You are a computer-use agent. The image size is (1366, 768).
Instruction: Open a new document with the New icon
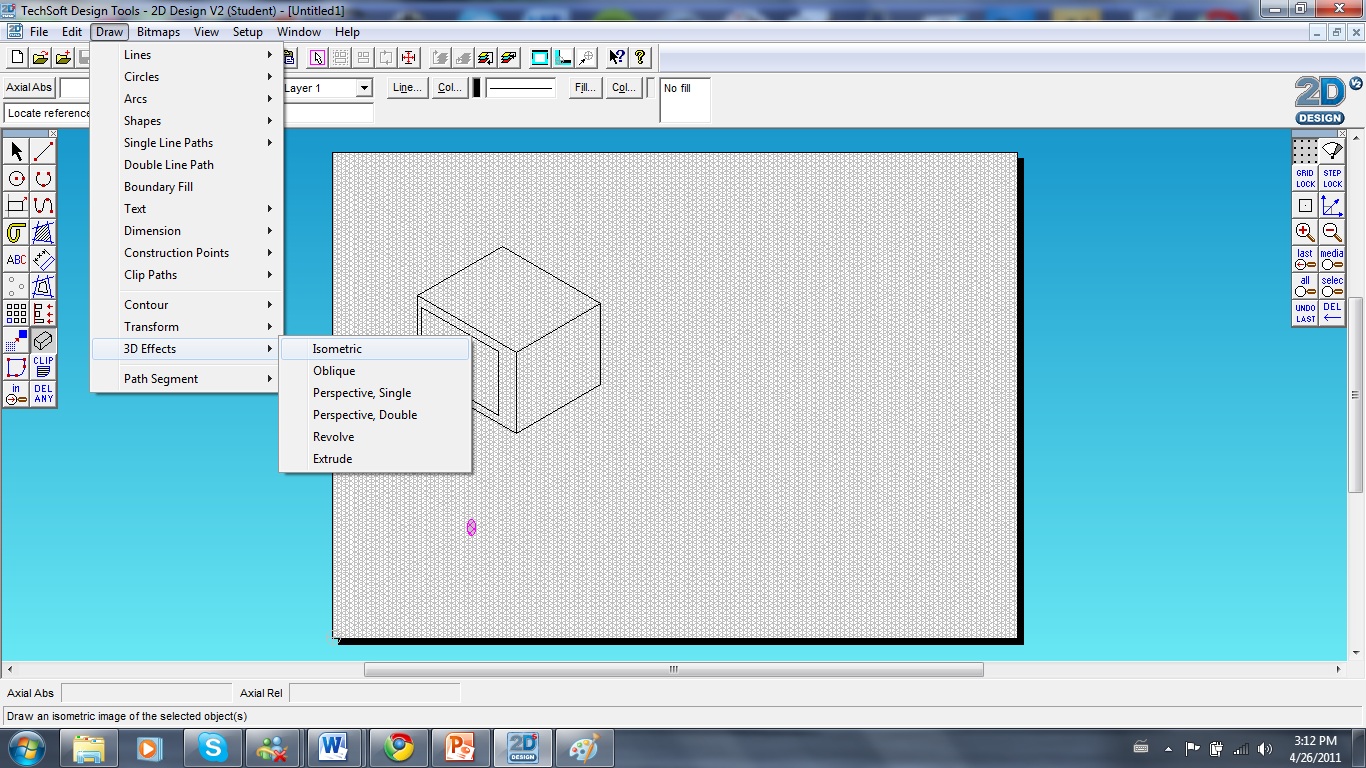(16, 57)
